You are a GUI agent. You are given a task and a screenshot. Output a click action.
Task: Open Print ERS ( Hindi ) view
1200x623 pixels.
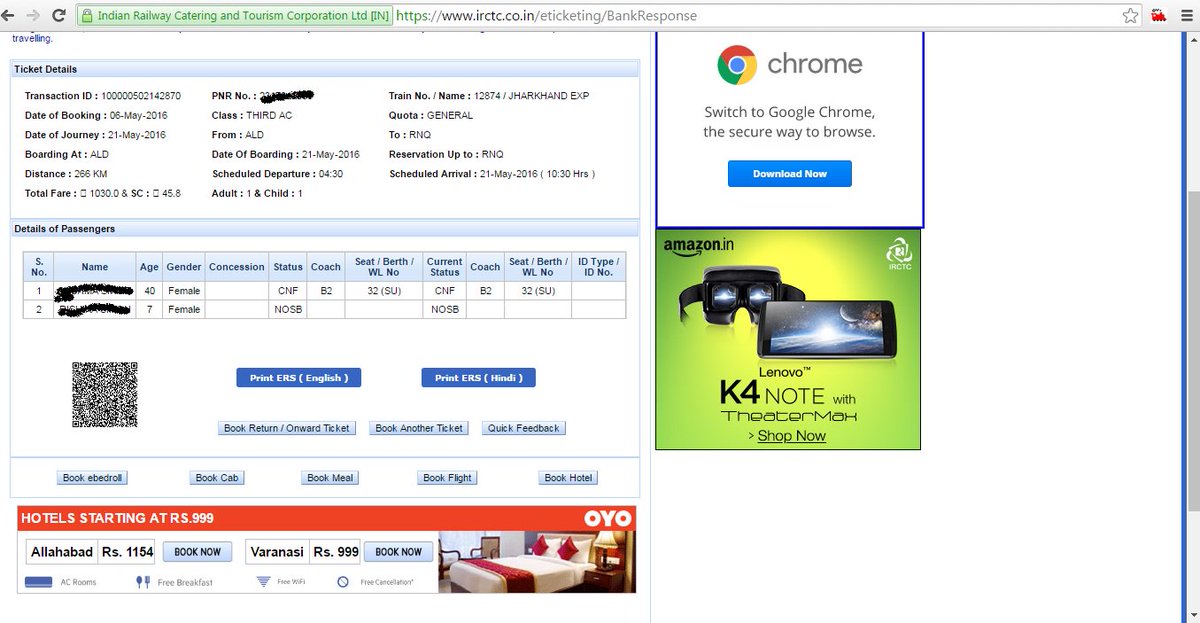(x=478, y=377)
